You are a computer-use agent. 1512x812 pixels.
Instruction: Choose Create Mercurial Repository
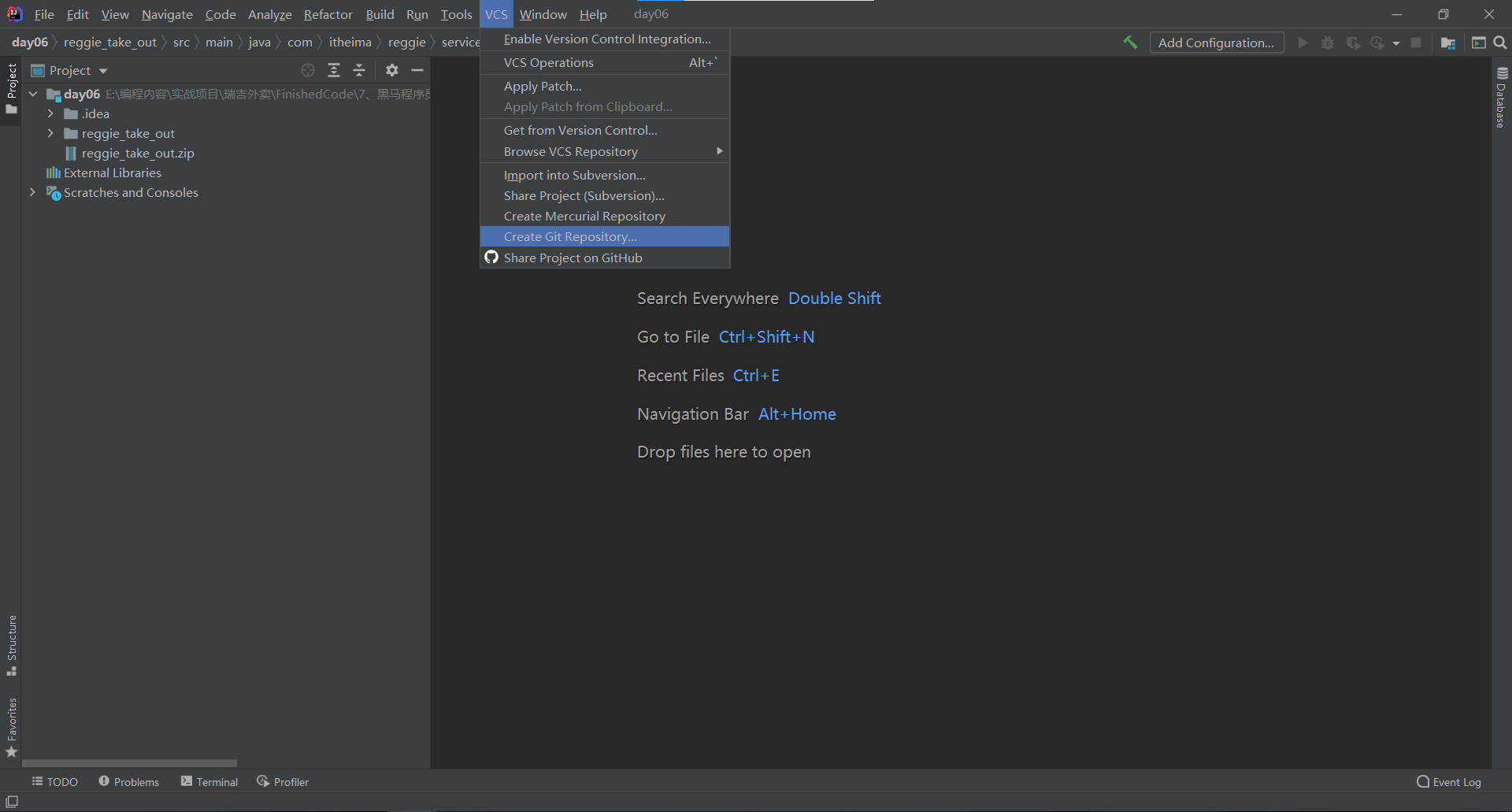click(x=605, y=216)
